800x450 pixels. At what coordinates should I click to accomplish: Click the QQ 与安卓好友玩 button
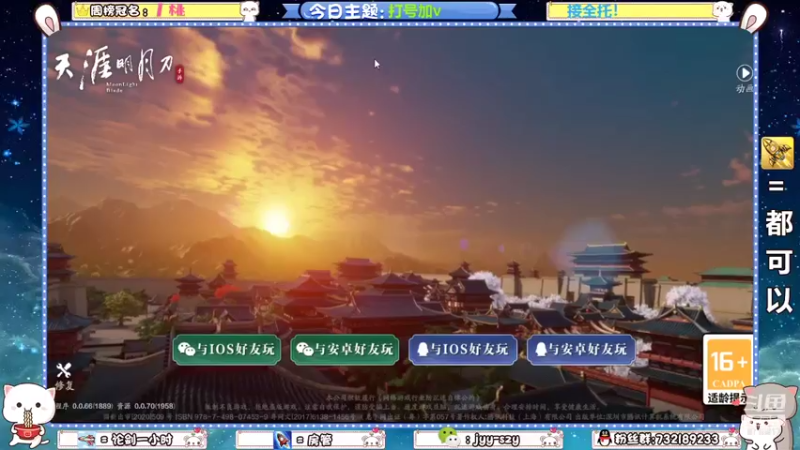click(x=581, y=349)
